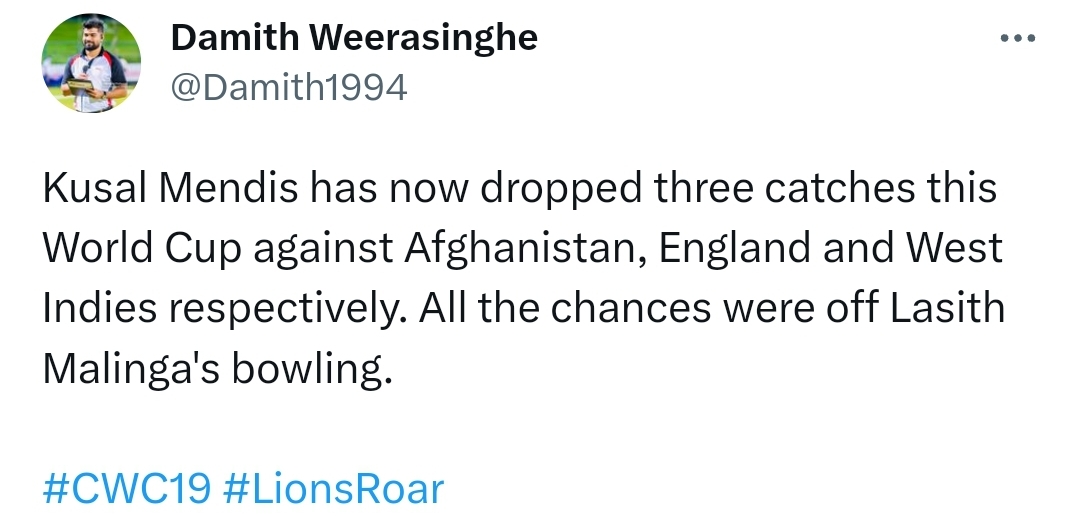Click the word "England" in the tweet body

click(734, 249)
